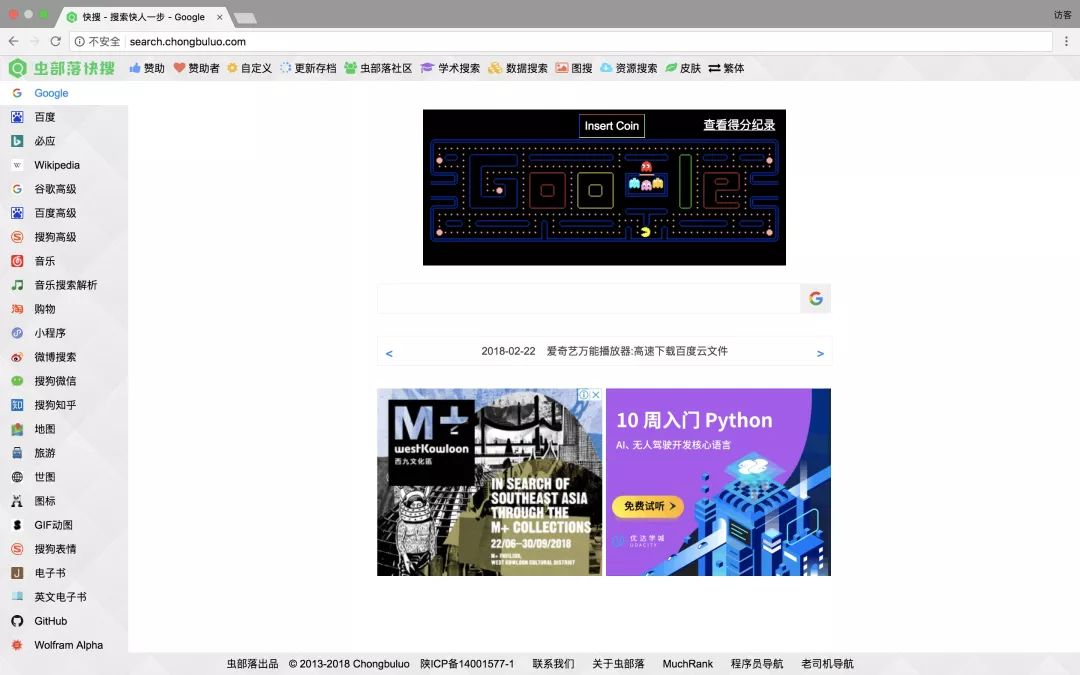Click 自定义 customize in top bar
1080x675 pixels.
249,68
